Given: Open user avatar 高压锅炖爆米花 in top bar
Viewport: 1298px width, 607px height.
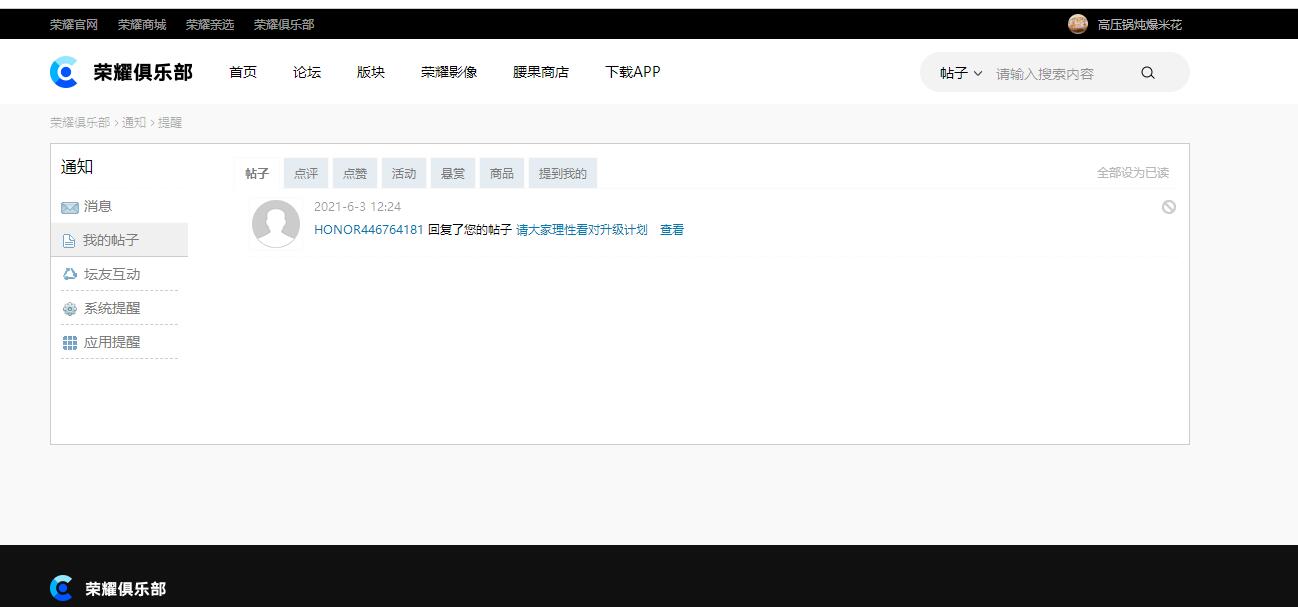Looking at the screenshot, I should click(x=1077, y=24).
